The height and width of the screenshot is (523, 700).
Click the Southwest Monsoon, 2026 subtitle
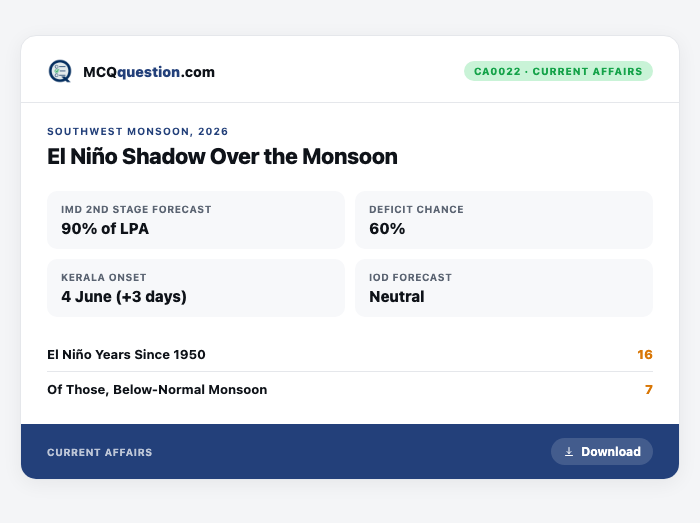coord(138,131)
